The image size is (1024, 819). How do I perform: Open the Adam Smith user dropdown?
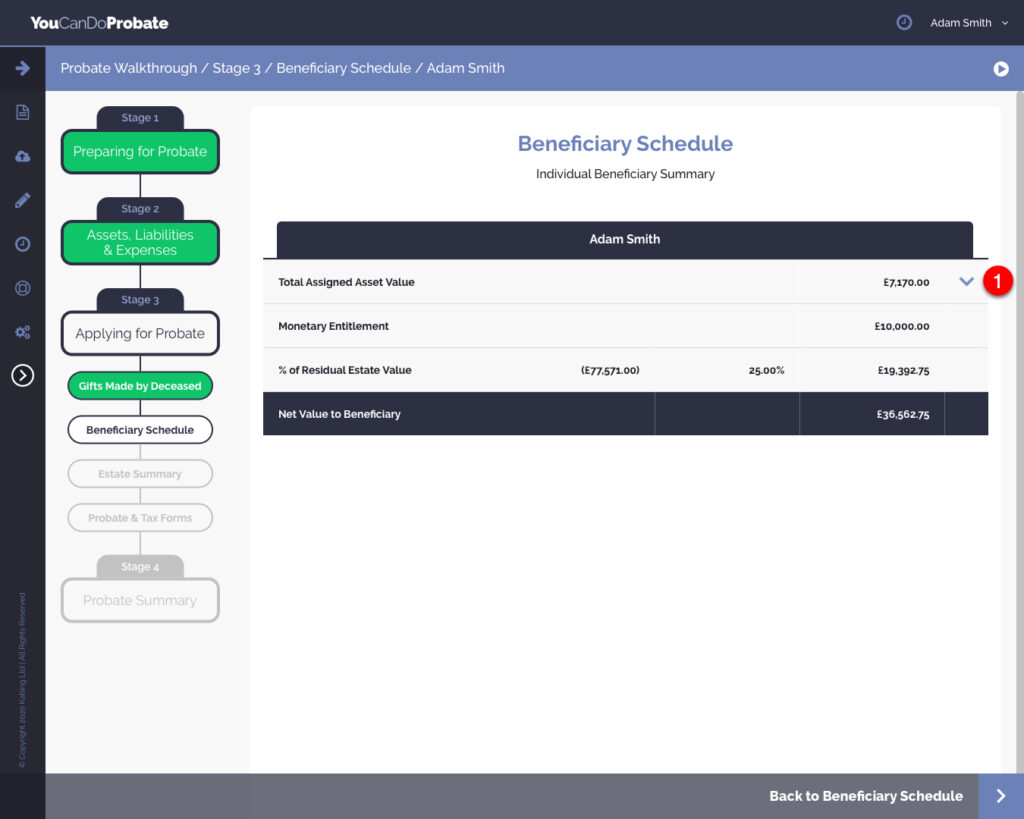tap(968, 23)
